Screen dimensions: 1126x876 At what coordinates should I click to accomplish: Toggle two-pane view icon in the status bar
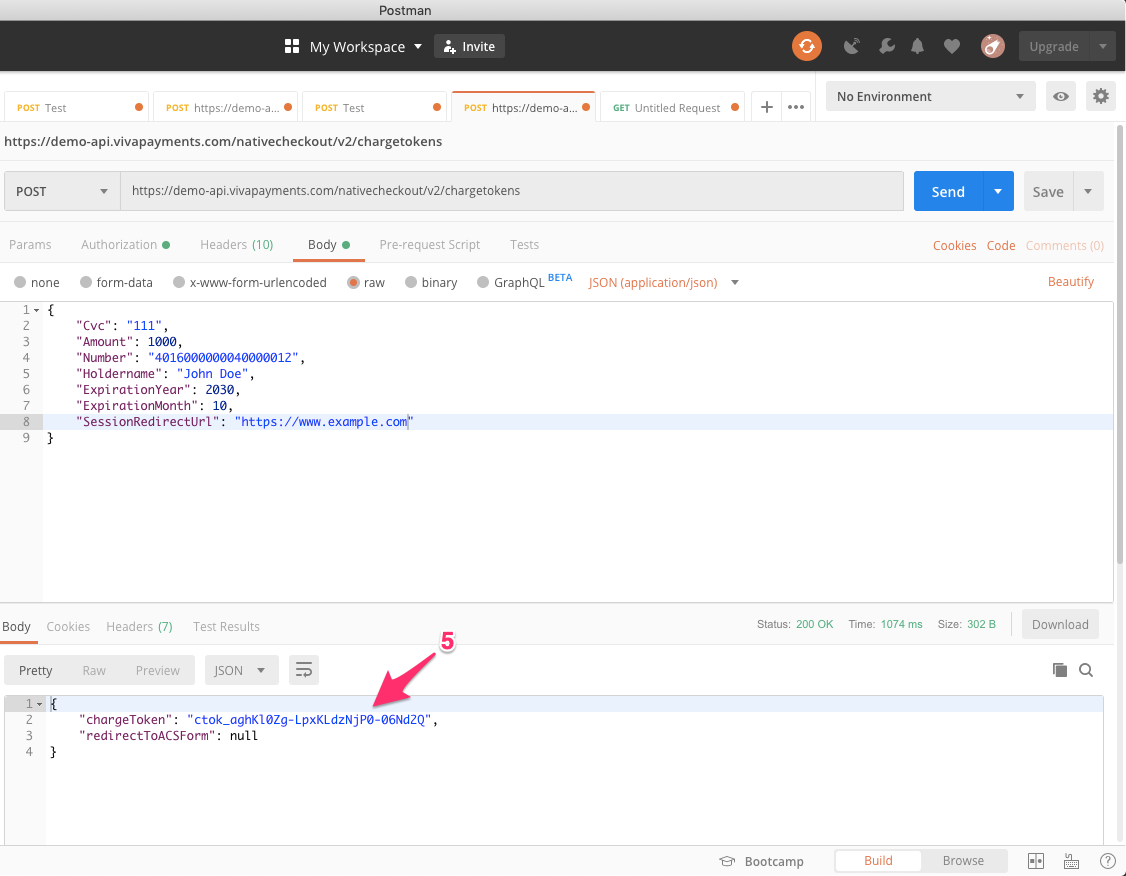pos(1036,861)
